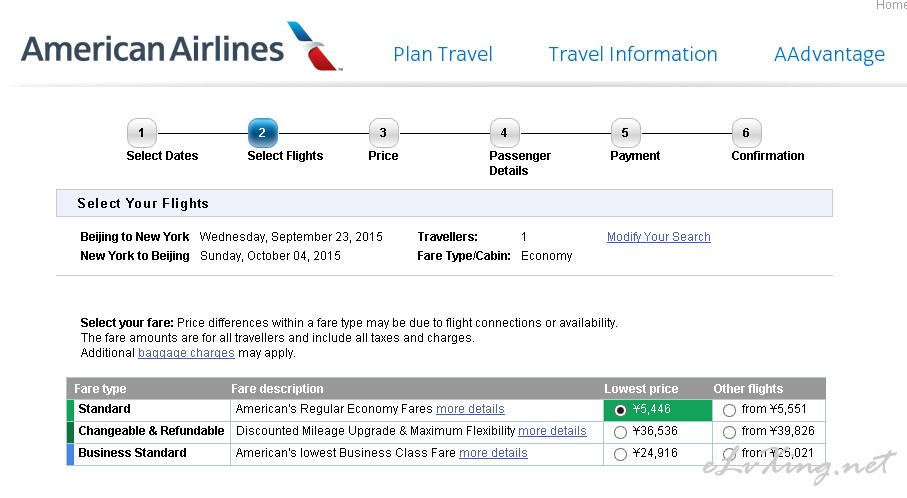Click the American Airlines logo

182,47
